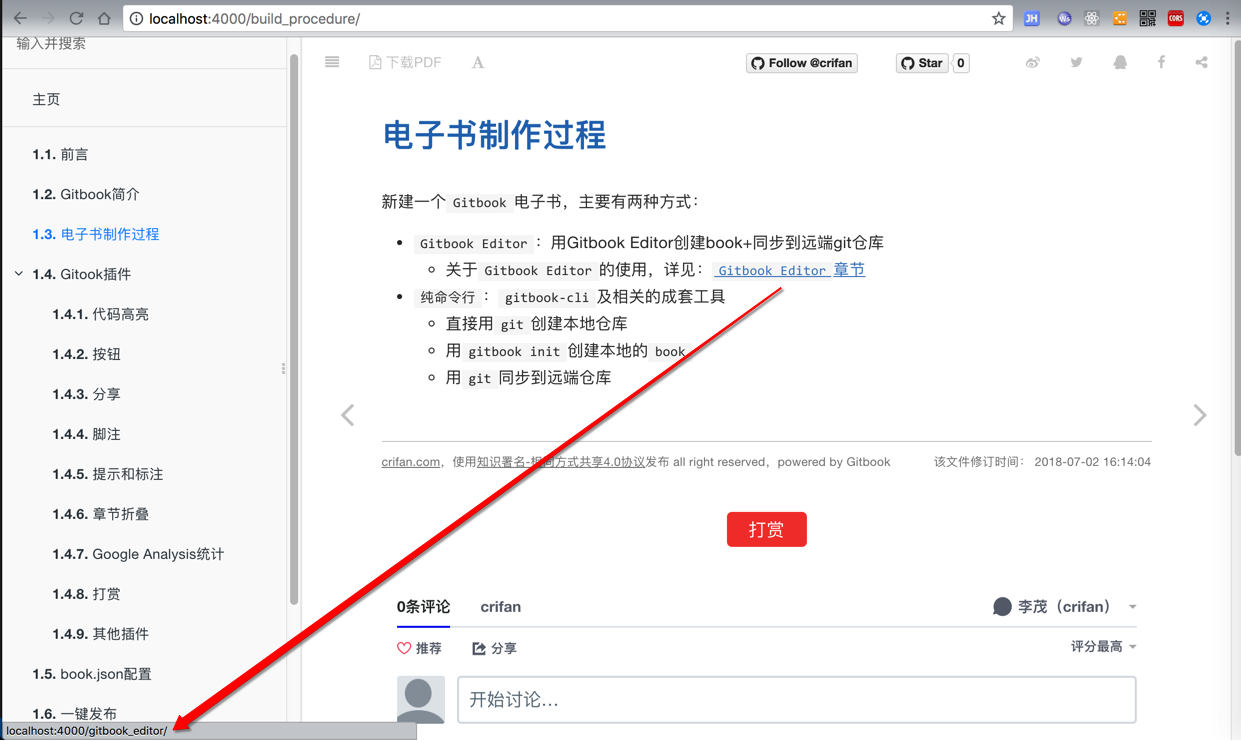Recommend the discussion with 推荐
The height and width of the screenshot is (741, 1241).
[419, 648]
